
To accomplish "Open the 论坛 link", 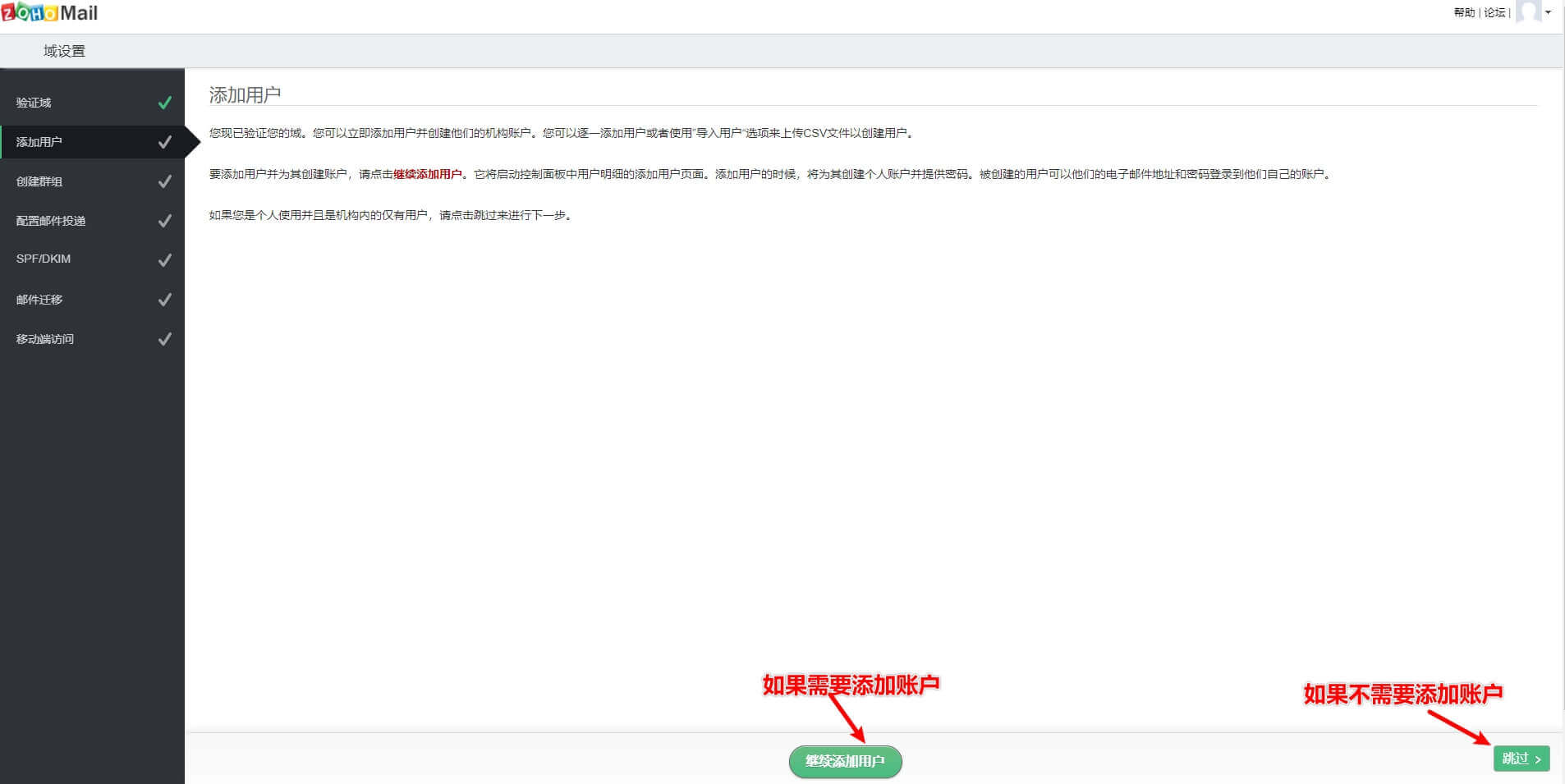I will (1494, 12).
